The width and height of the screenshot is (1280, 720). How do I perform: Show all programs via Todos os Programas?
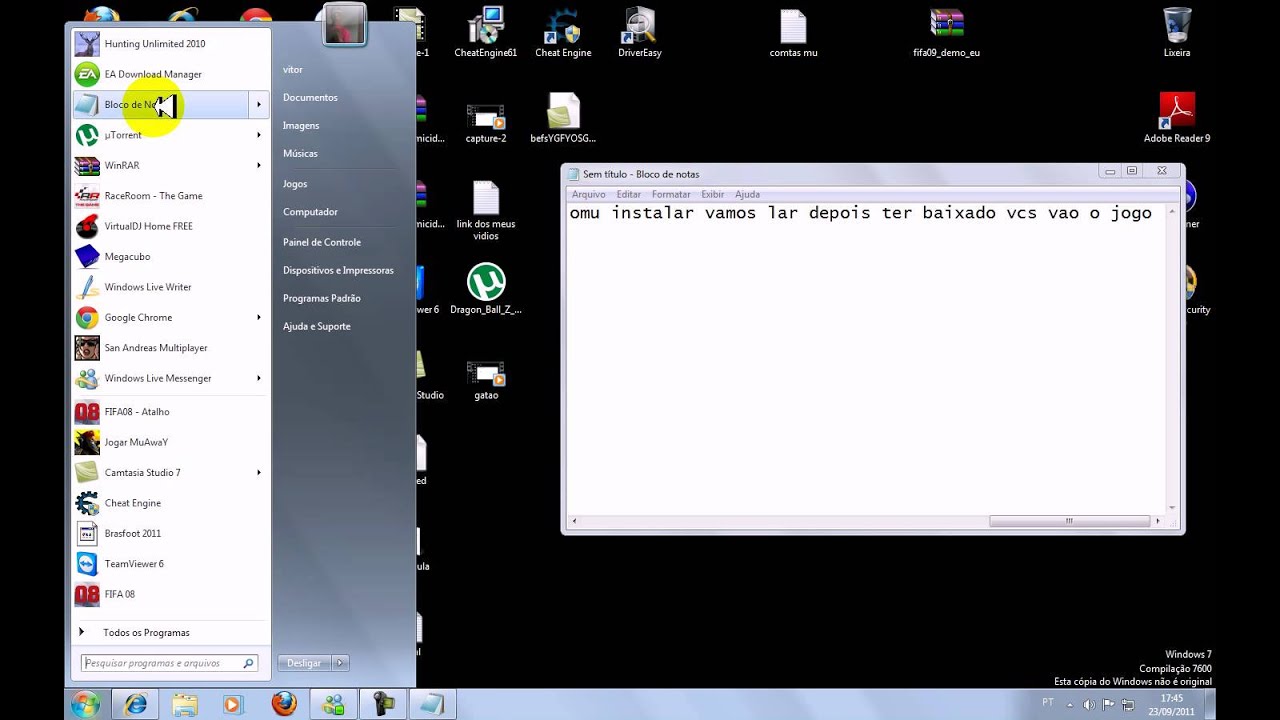point(146,633)
